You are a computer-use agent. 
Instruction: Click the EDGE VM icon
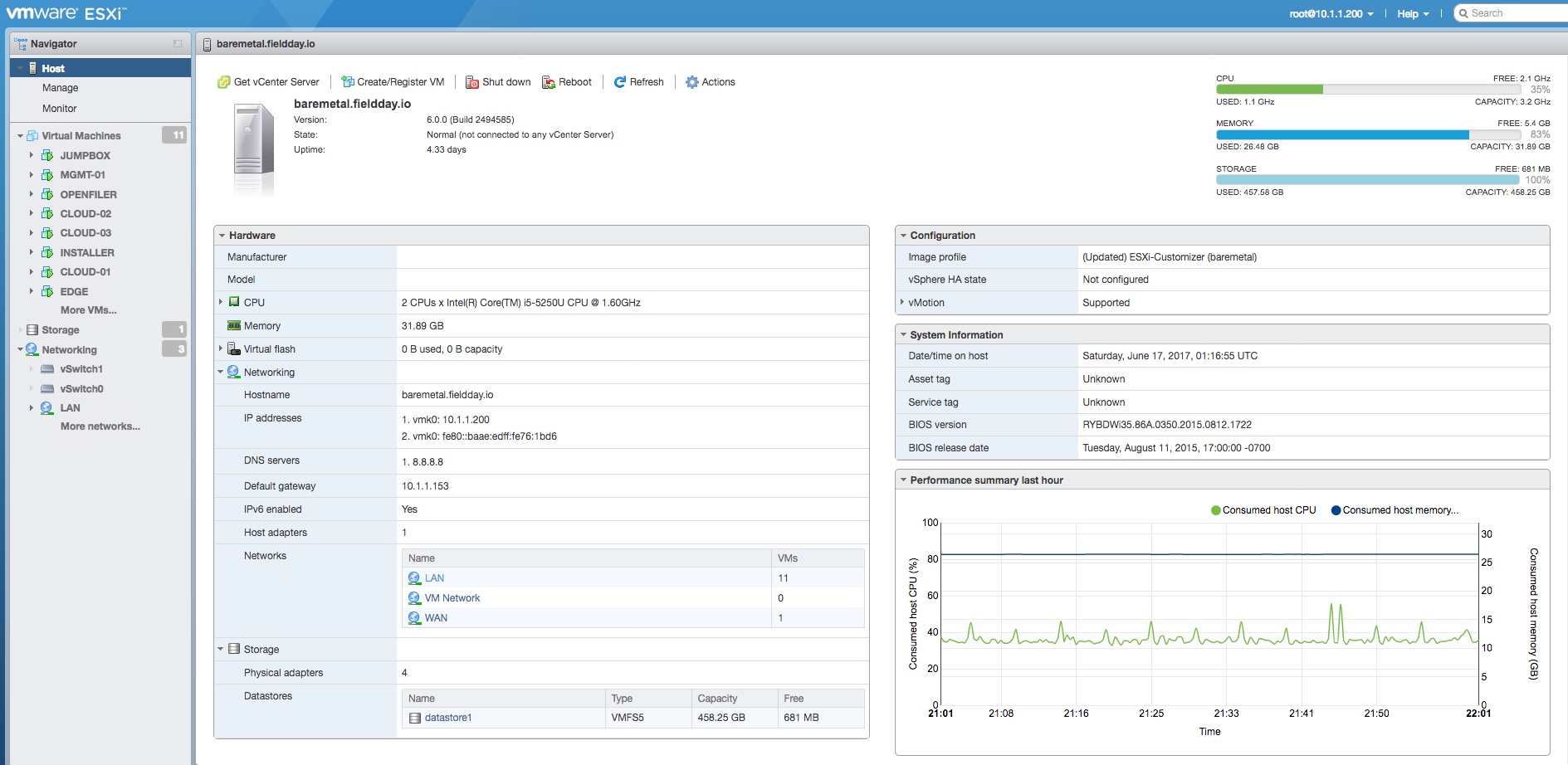[47, 291]
